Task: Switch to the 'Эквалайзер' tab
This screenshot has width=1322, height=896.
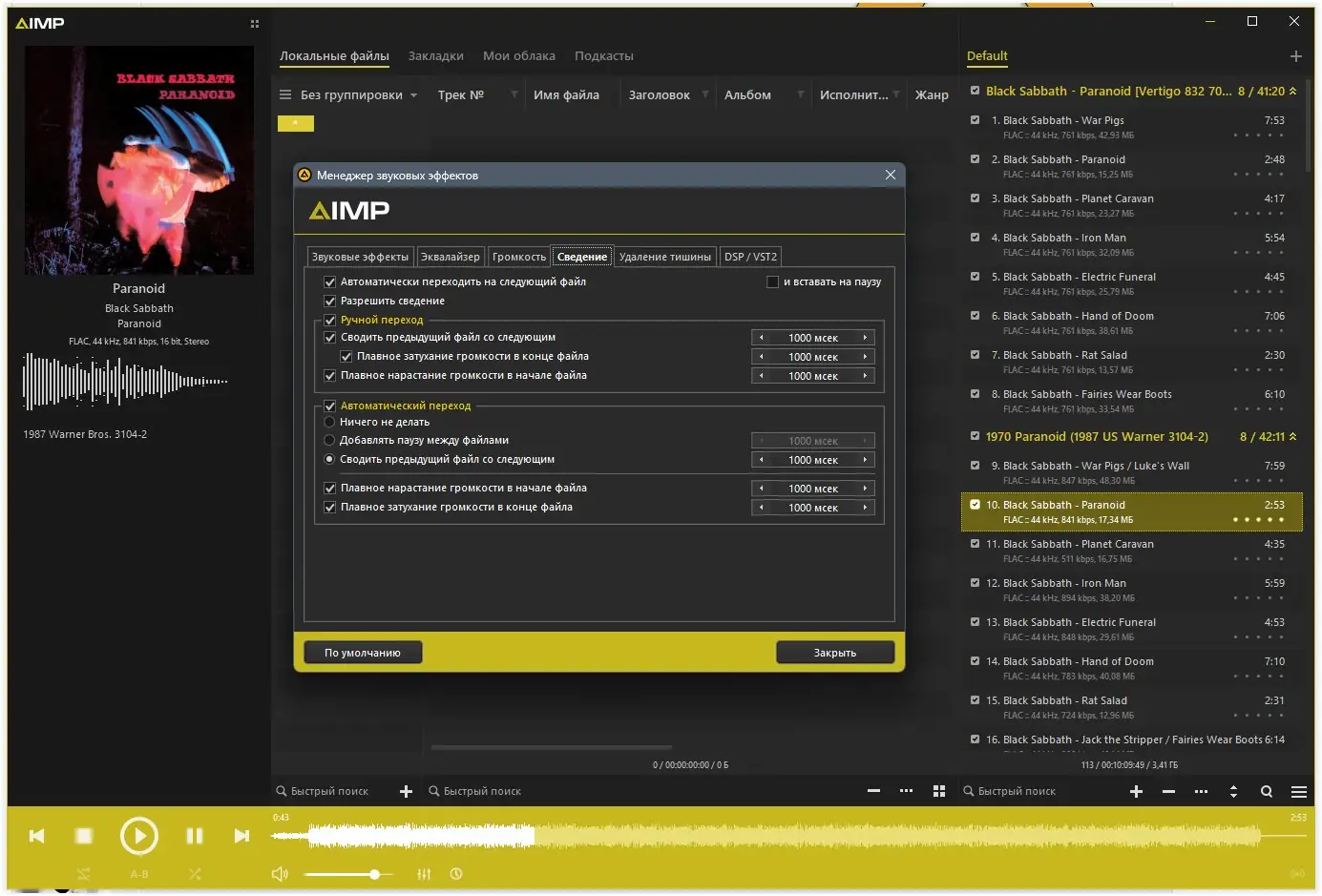Action: point(451,257)
